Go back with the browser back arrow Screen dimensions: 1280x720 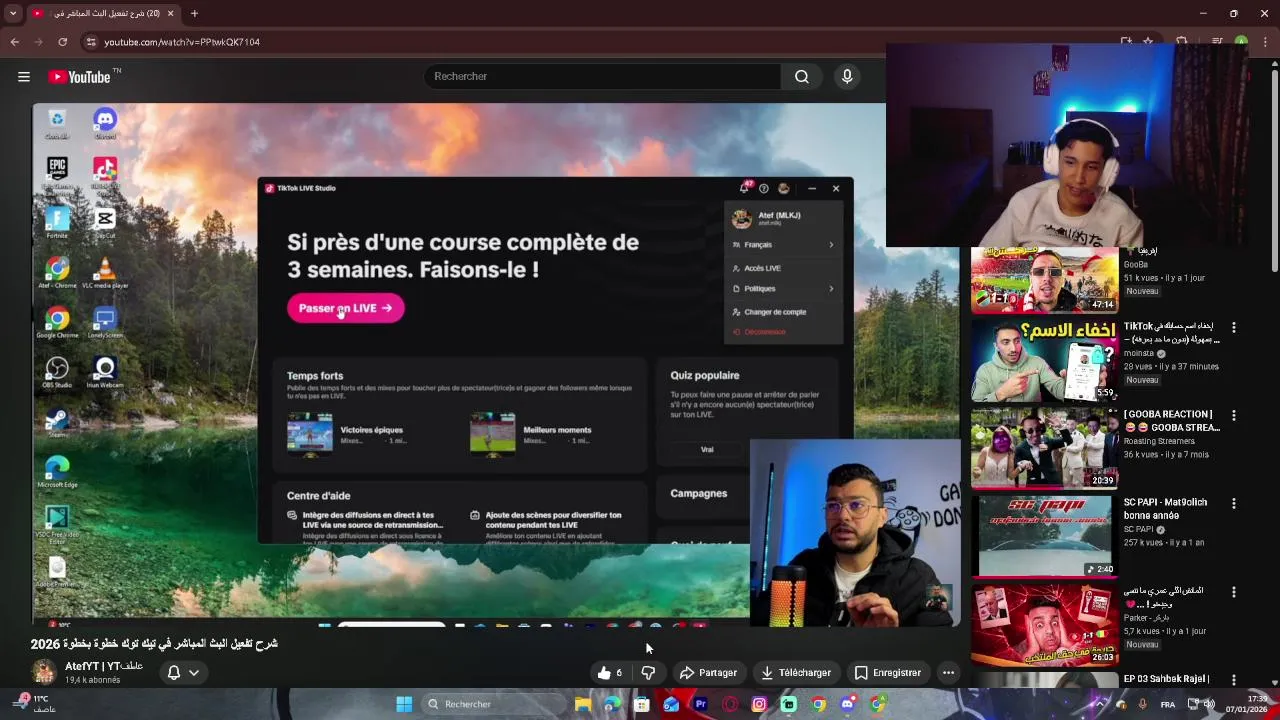pos(14,42)
